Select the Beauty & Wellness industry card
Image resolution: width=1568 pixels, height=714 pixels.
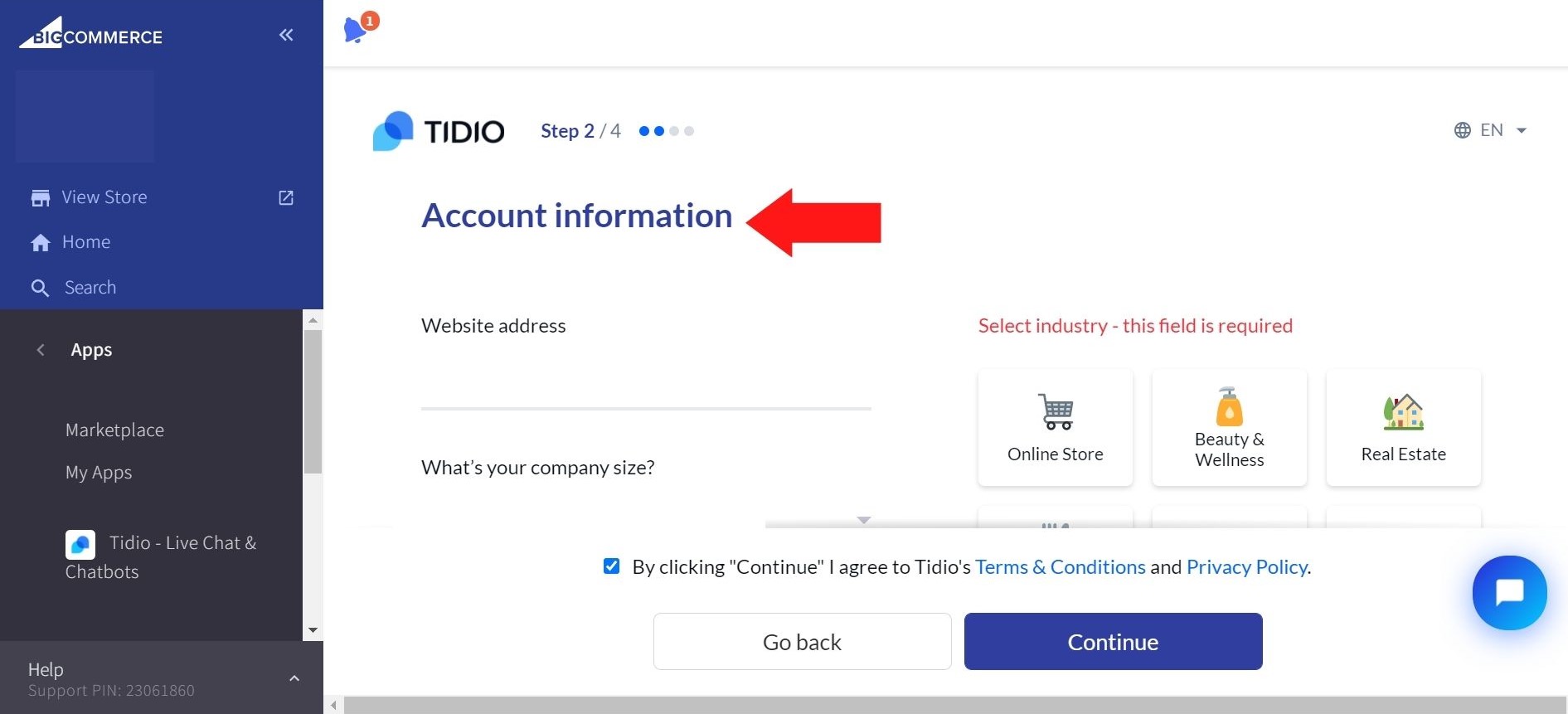click(x=1229, y=427)
